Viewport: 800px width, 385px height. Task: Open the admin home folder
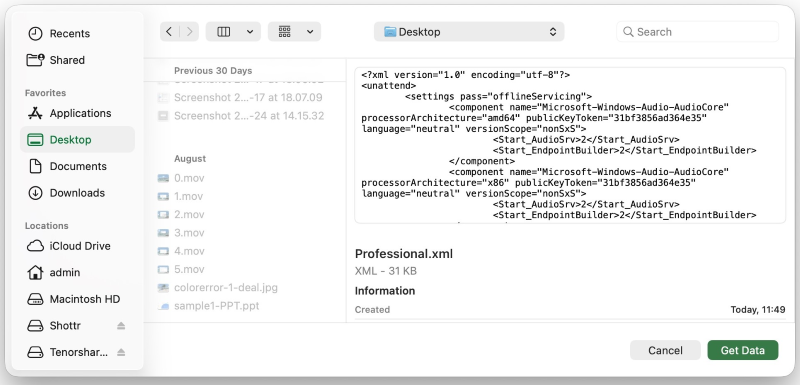pyautogui.click(x=54, y=272)
